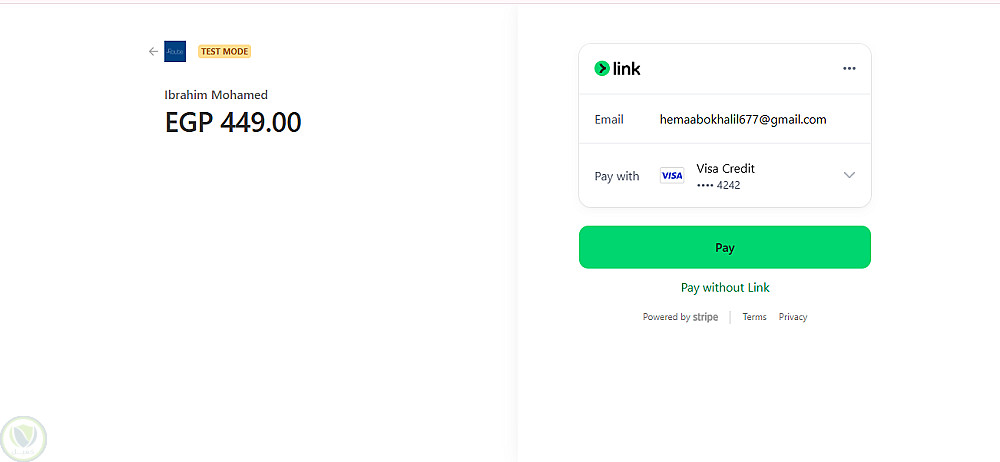Expand the payment method chevron
1000x462 pixels.
(849, 175)
